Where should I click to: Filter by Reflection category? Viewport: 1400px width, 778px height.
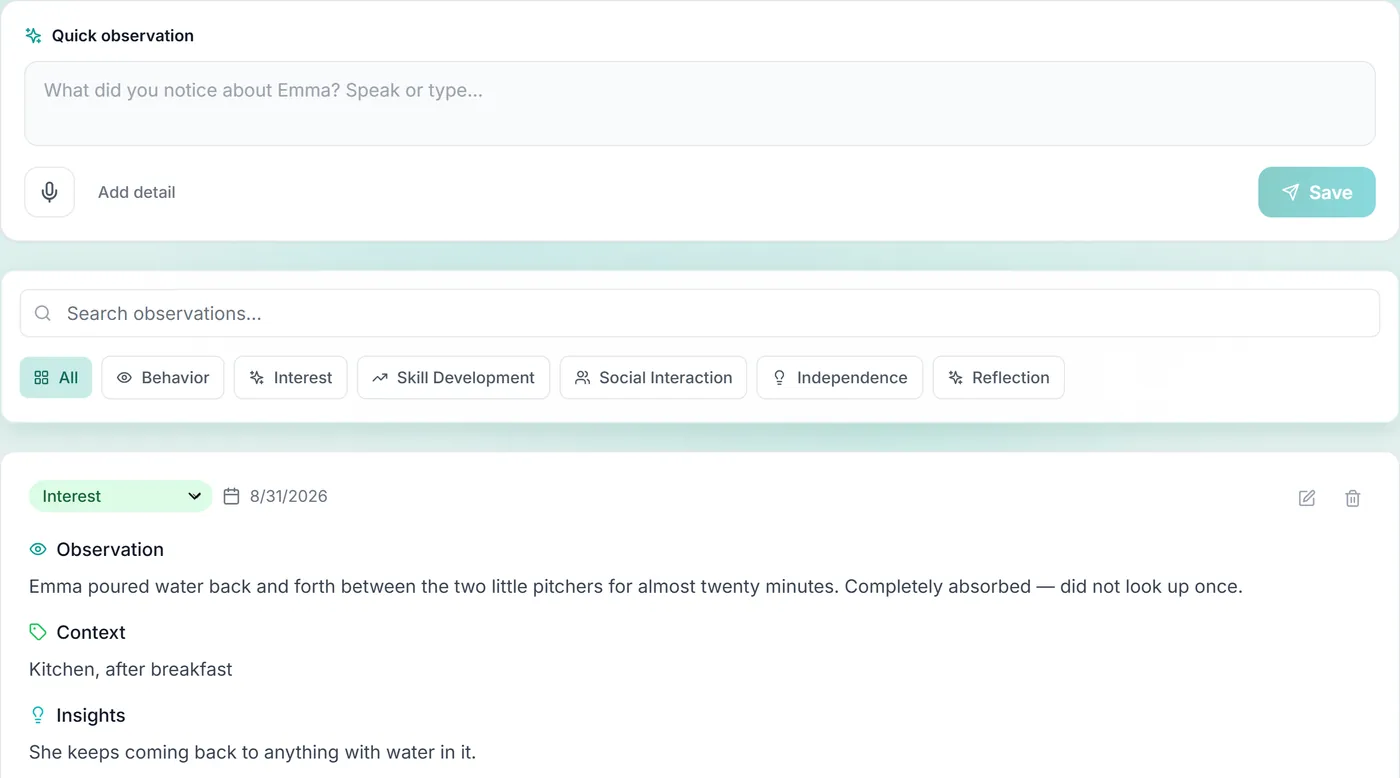coord(998,378)
